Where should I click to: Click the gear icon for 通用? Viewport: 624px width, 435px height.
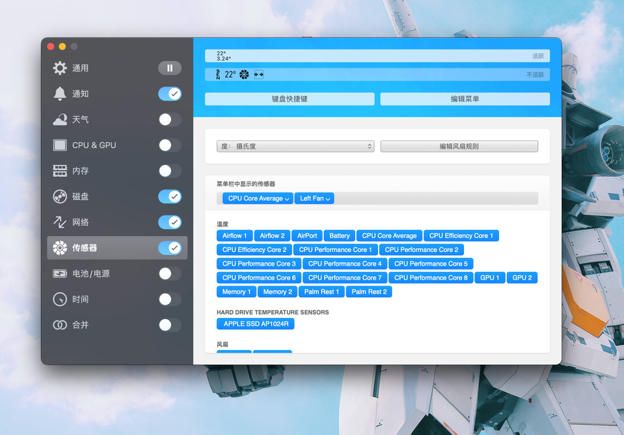(x=60, y=68)
